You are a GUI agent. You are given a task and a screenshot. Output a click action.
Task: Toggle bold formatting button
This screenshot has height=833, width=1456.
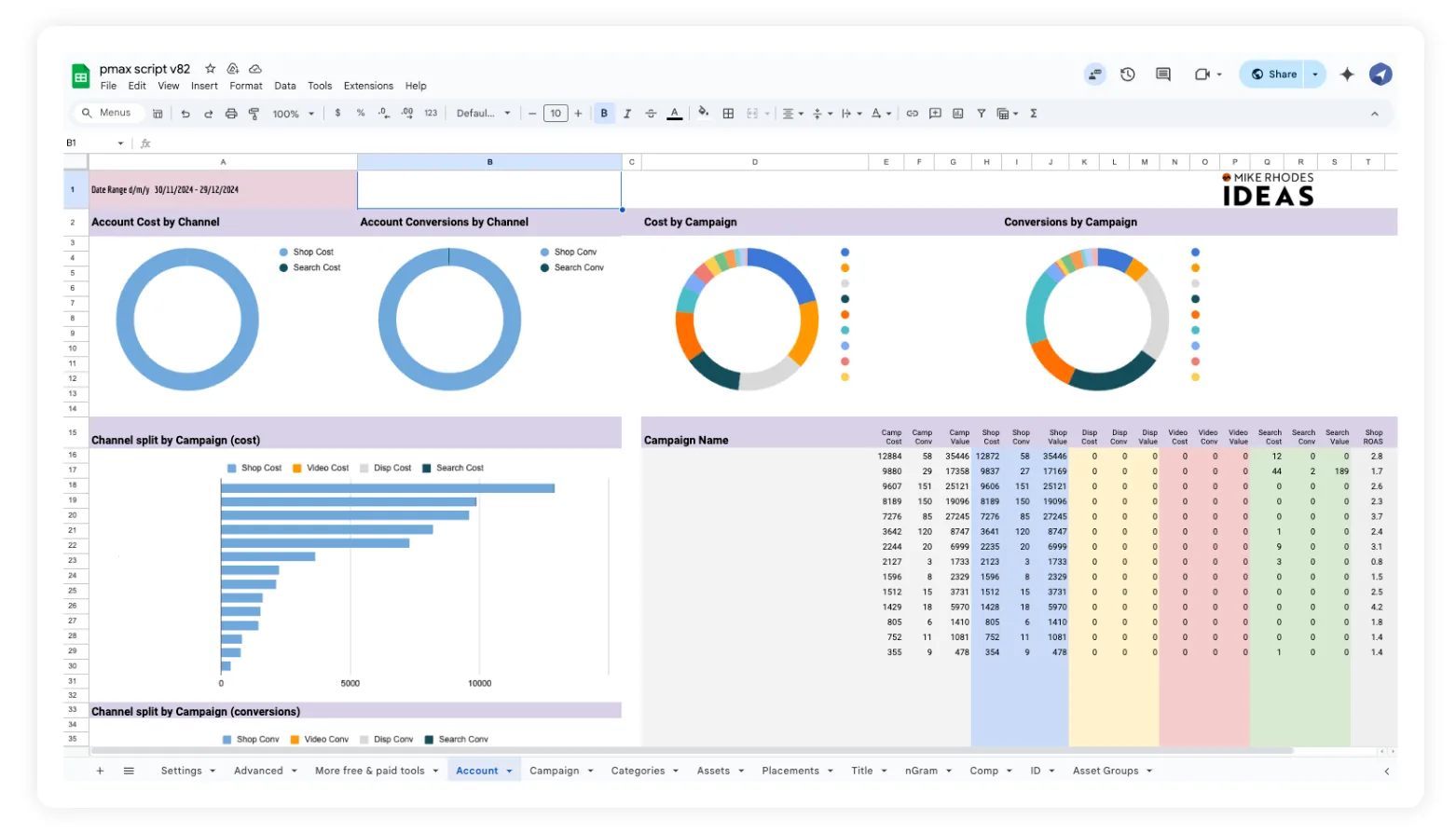[x=604, y=114]
